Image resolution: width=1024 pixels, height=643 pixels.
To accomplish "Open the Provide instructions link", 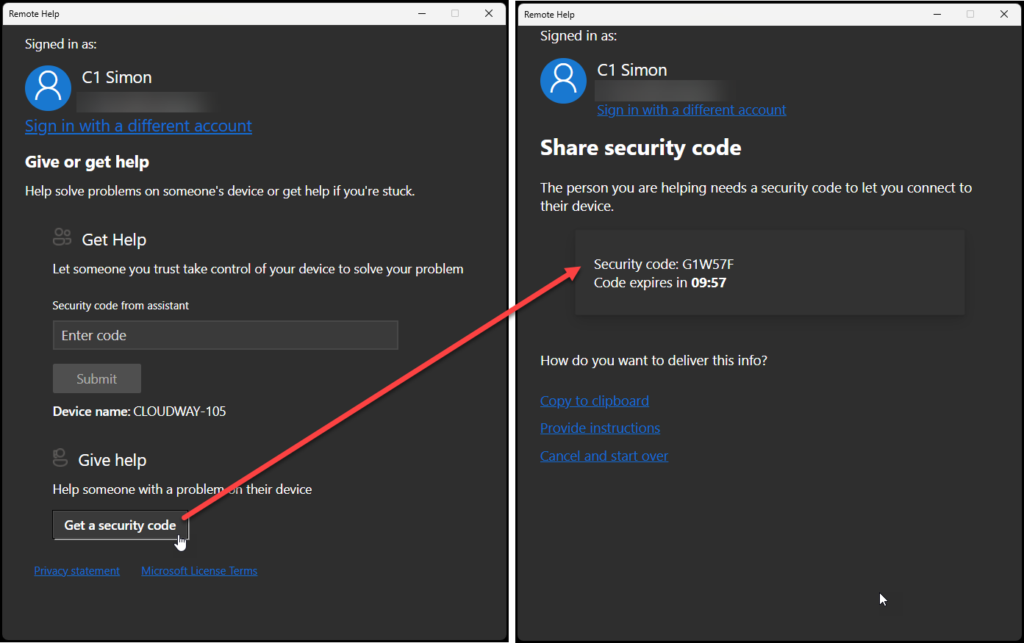I will (x=600, y=428).
